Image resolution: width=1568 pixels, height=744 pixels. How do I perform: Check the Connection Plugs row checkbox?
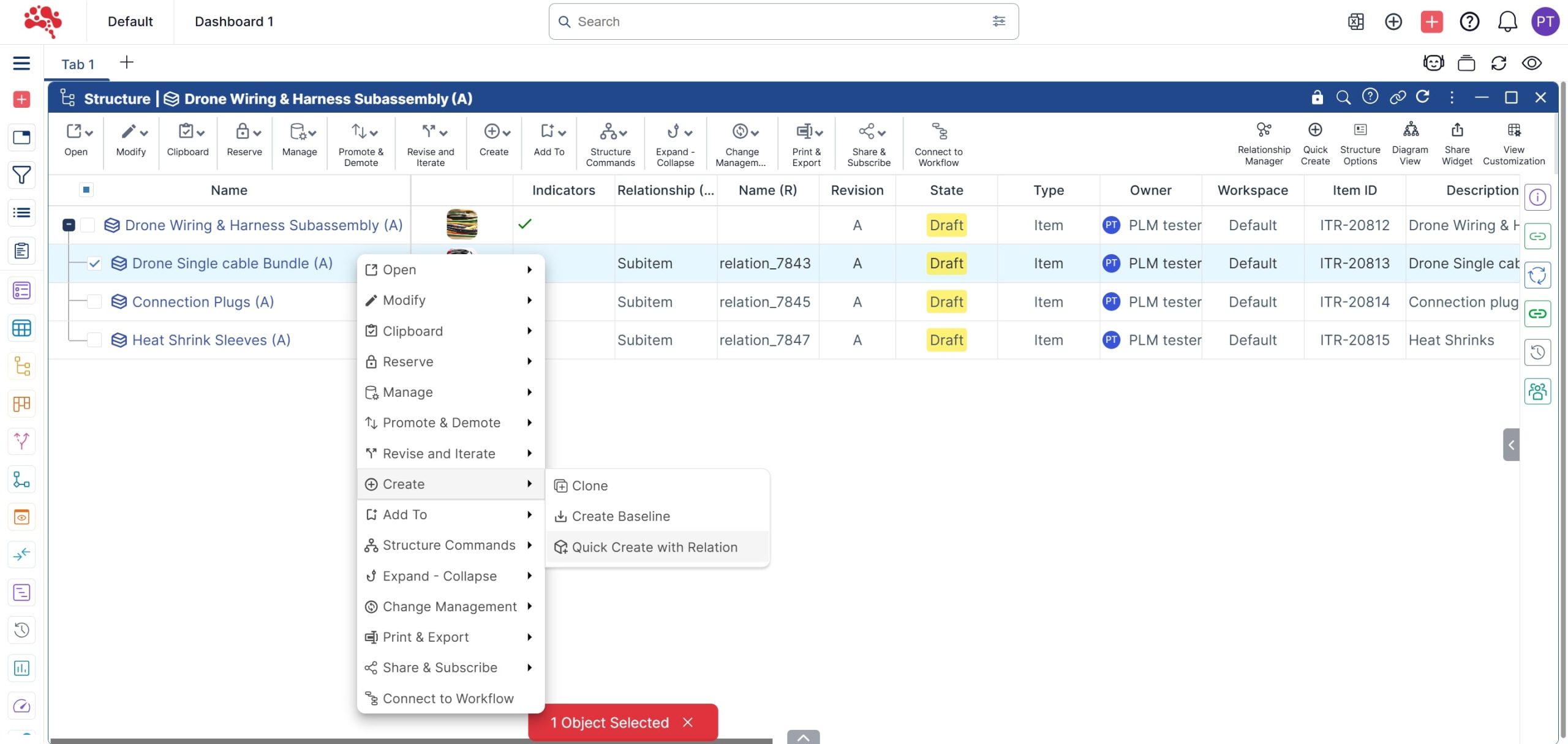coord(94,302)
